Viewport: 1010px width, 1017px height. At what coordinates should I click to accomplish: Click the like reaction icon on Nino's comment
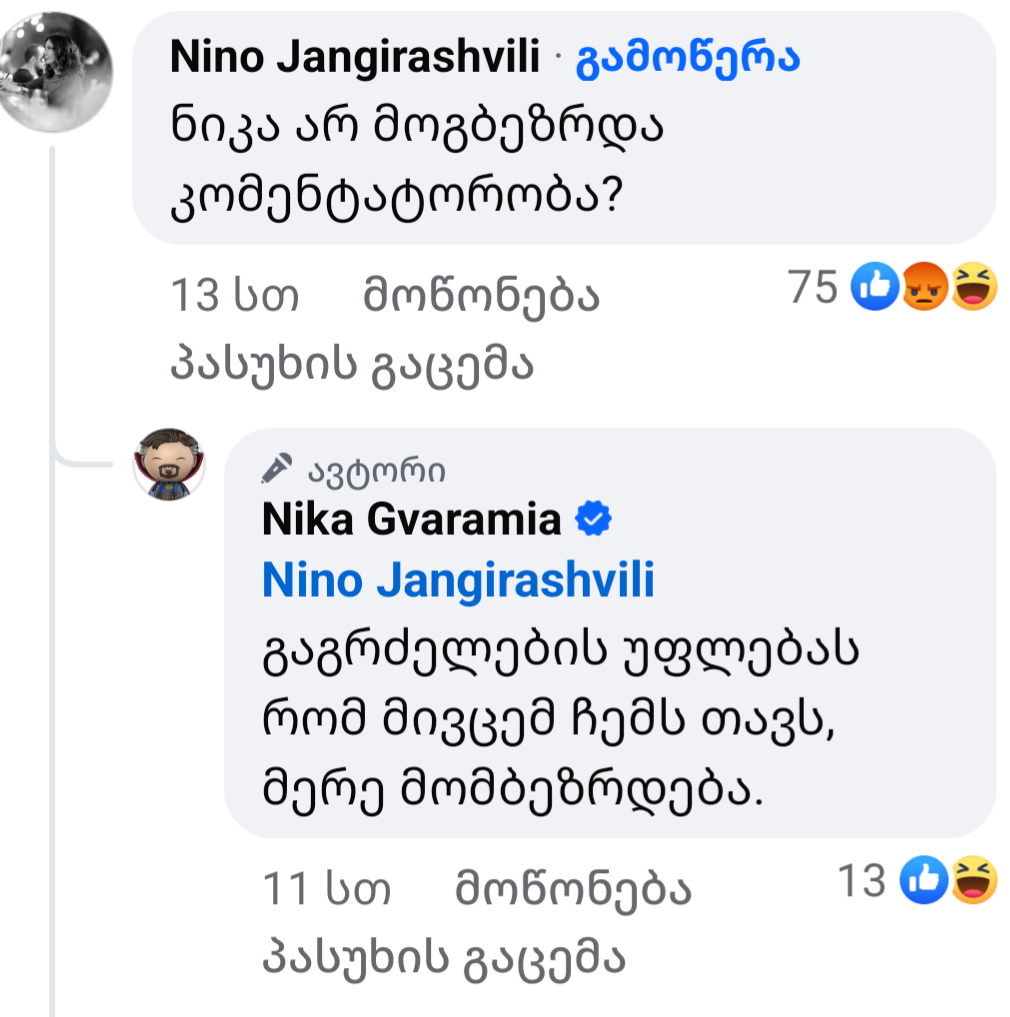pyautogui.click(x=874, y=290)
